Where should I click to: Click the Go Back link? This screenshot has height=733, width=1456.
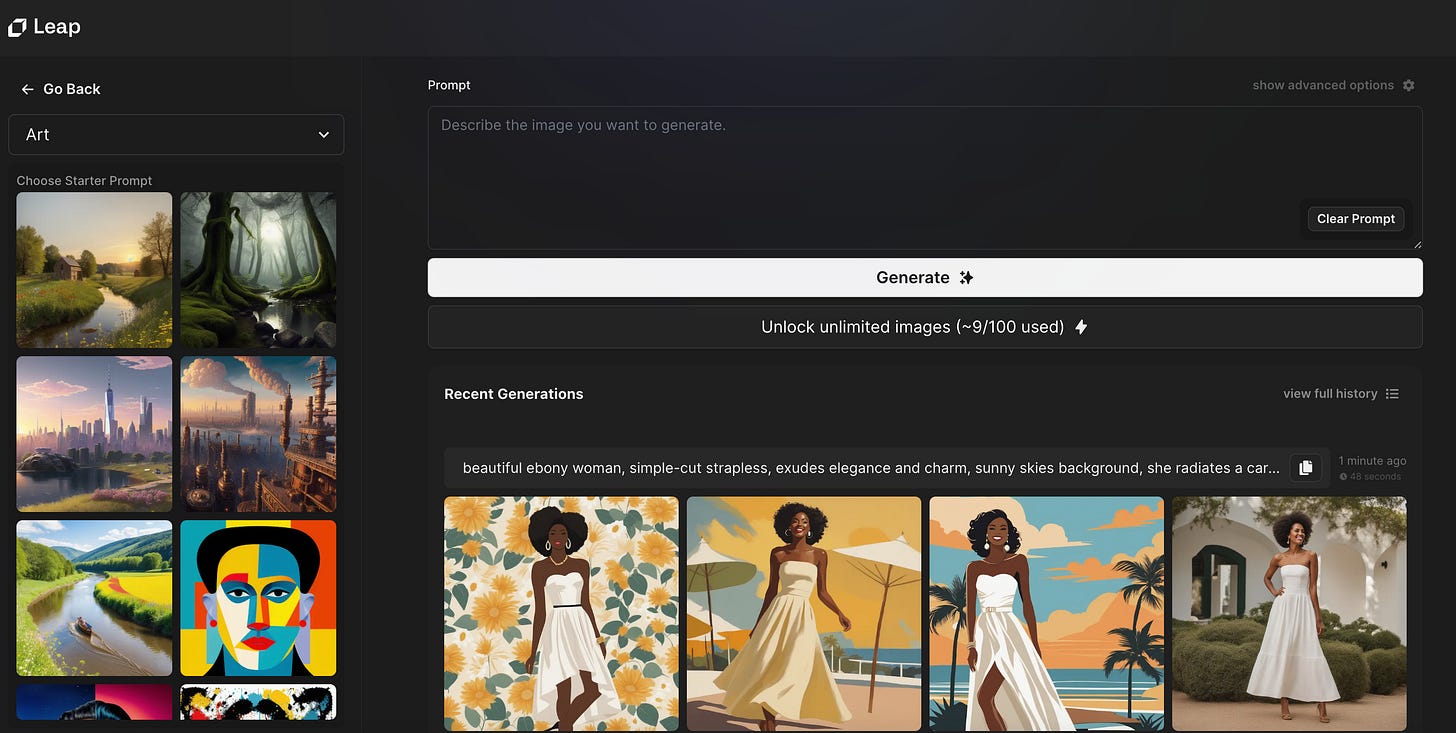[72, 89]
